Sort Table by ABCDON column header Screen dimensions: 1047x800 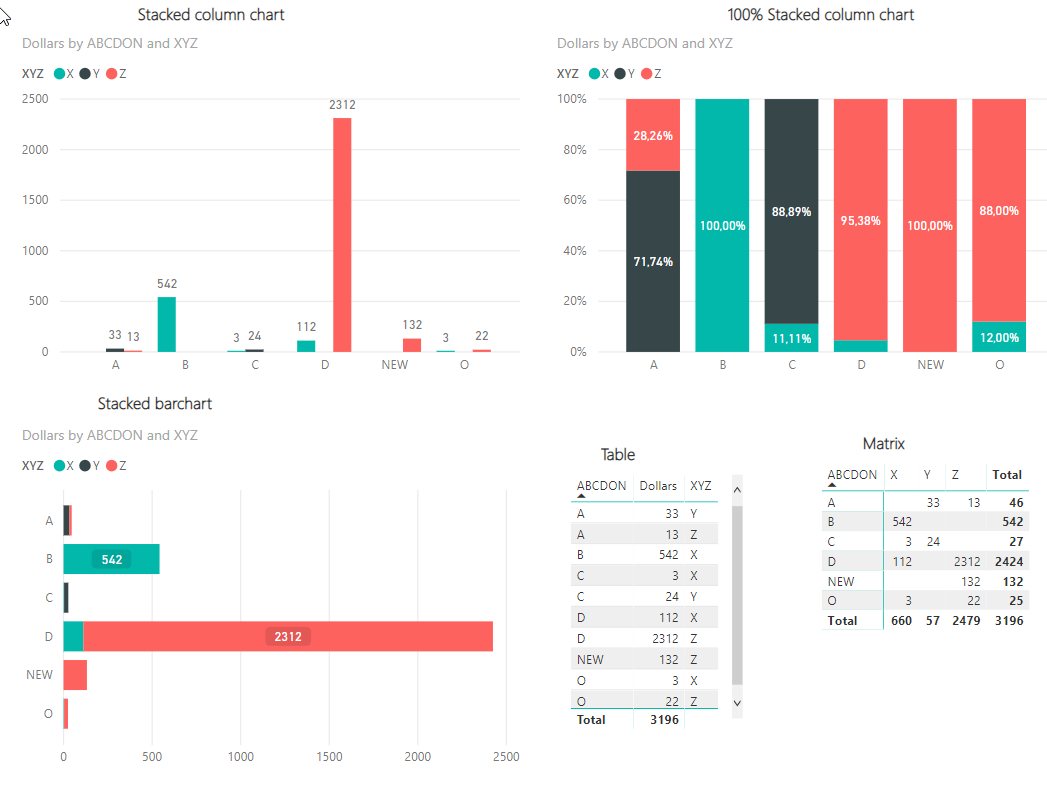click(601, 486)
